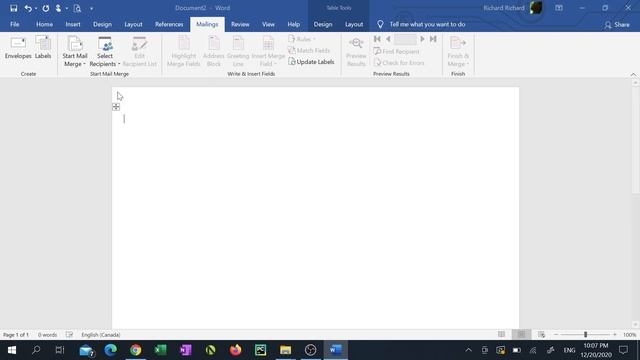Open OneNote from the taskbar
This screenshot has height=360, width=640.
[x=185, y=350]
